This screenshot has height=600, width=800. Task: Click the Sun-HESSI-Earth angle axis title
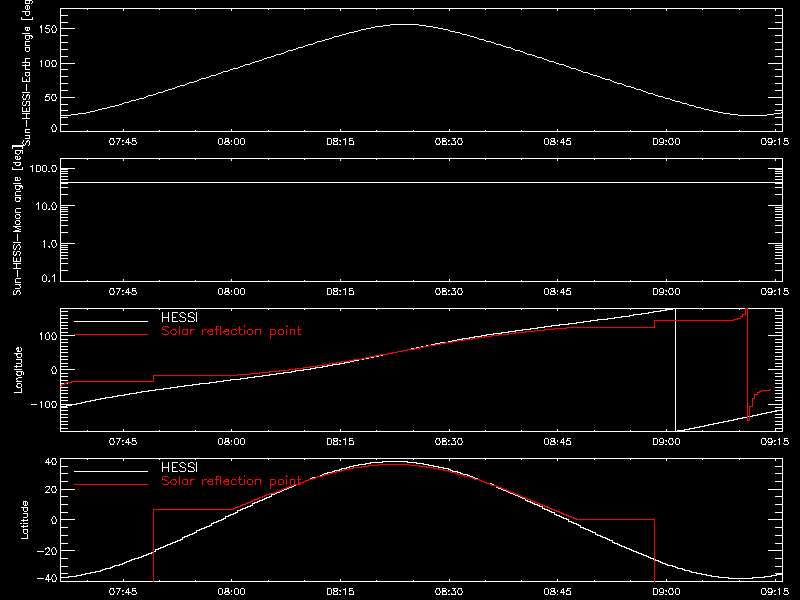27,73
